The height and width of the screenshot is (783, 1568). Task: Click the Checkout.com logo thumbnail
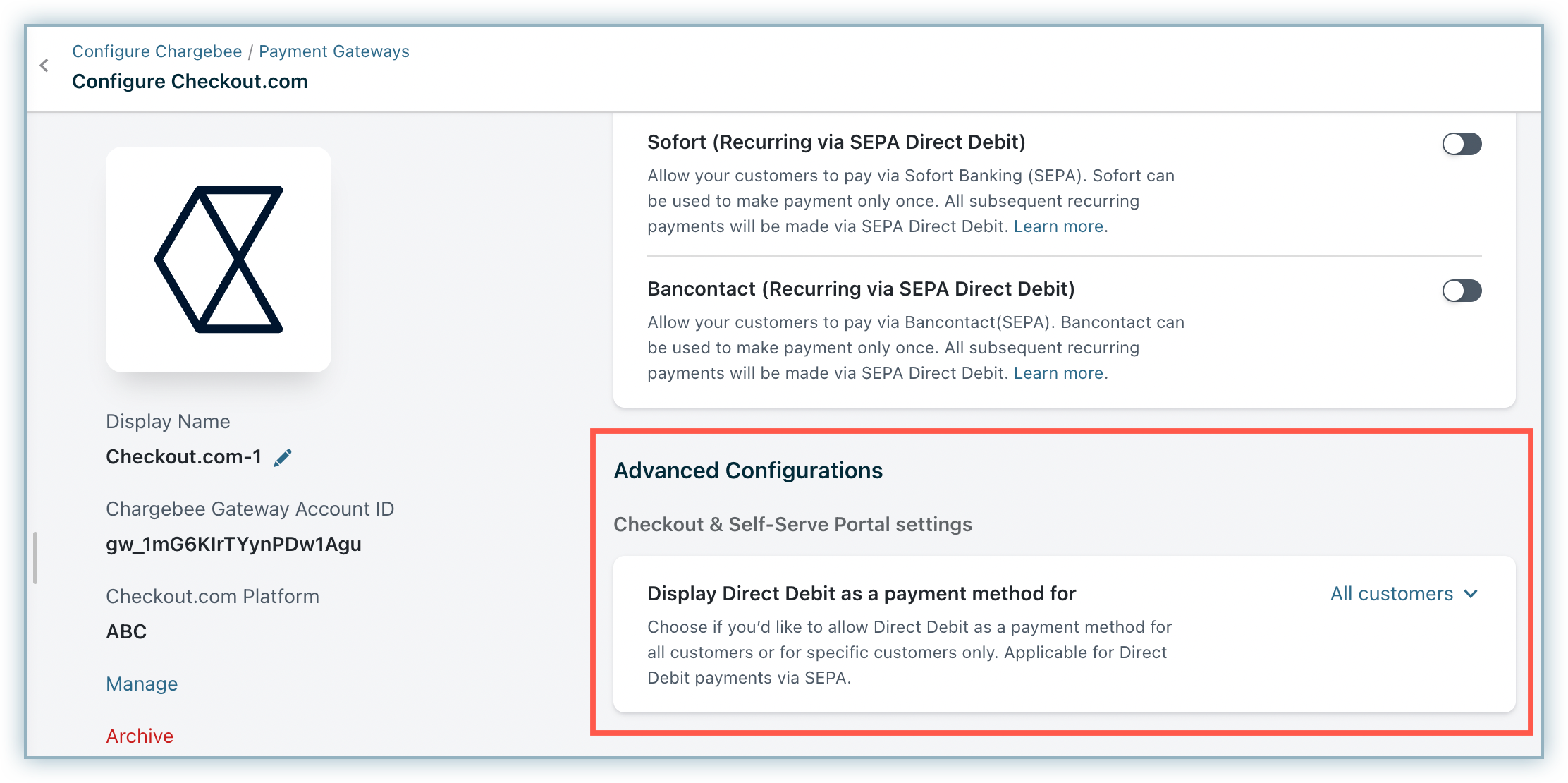(219, 259)
